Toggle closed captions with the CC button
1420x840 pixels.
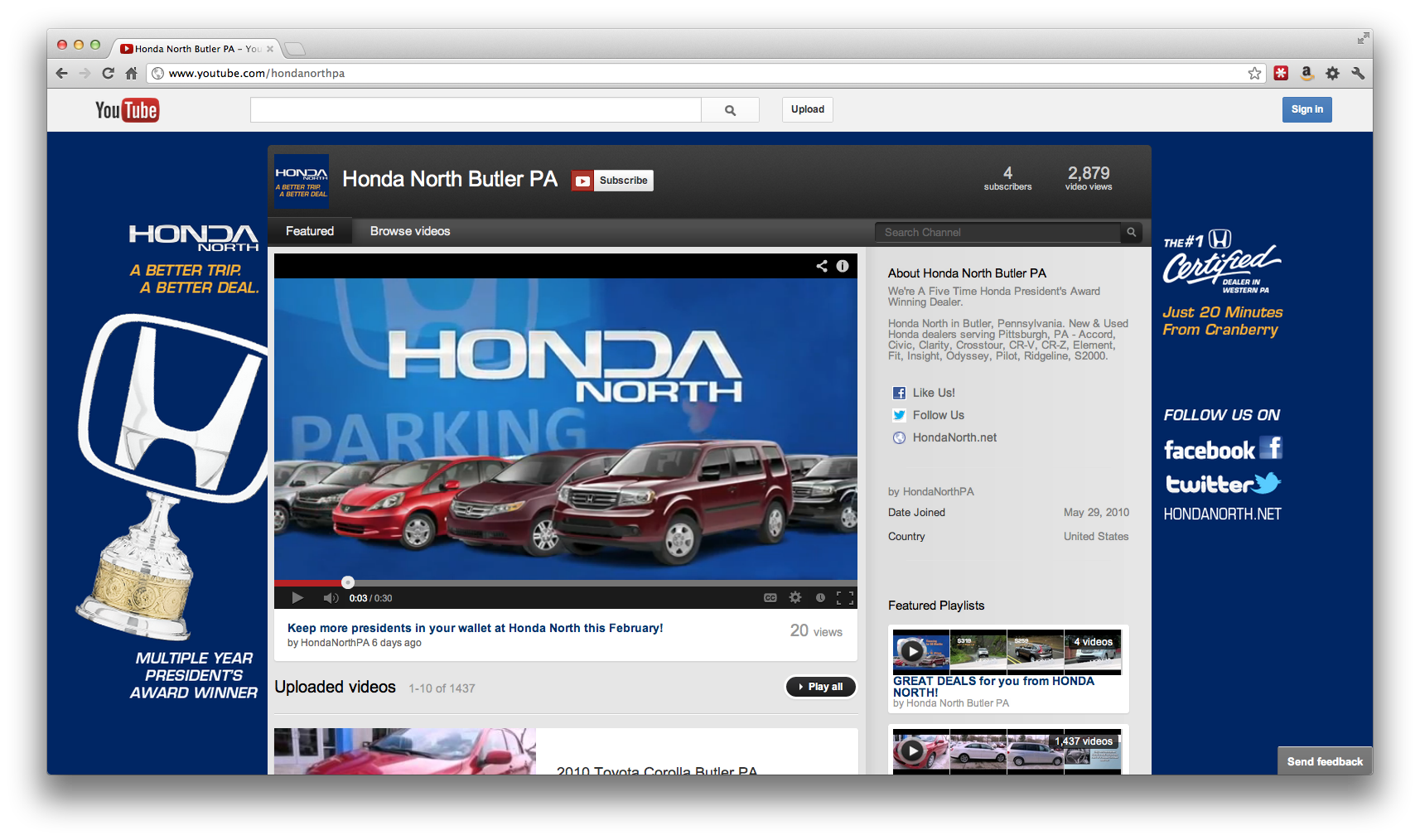point(770,597)
